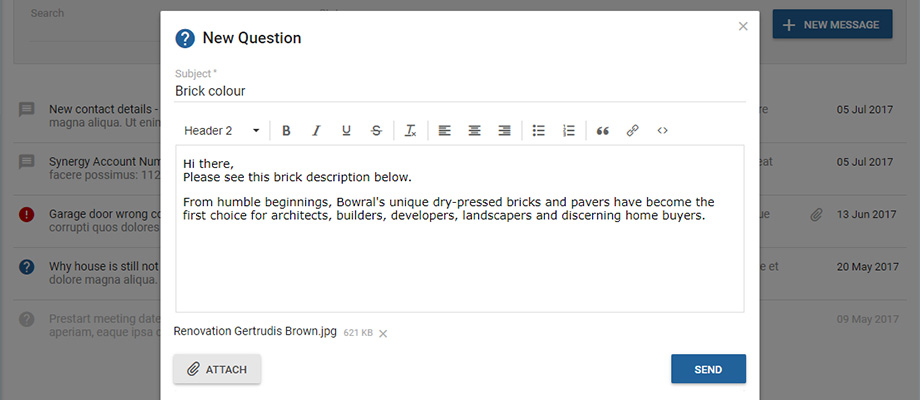Insert a block quote
Viewport: 920px width, 400px height.
[602, 131]
